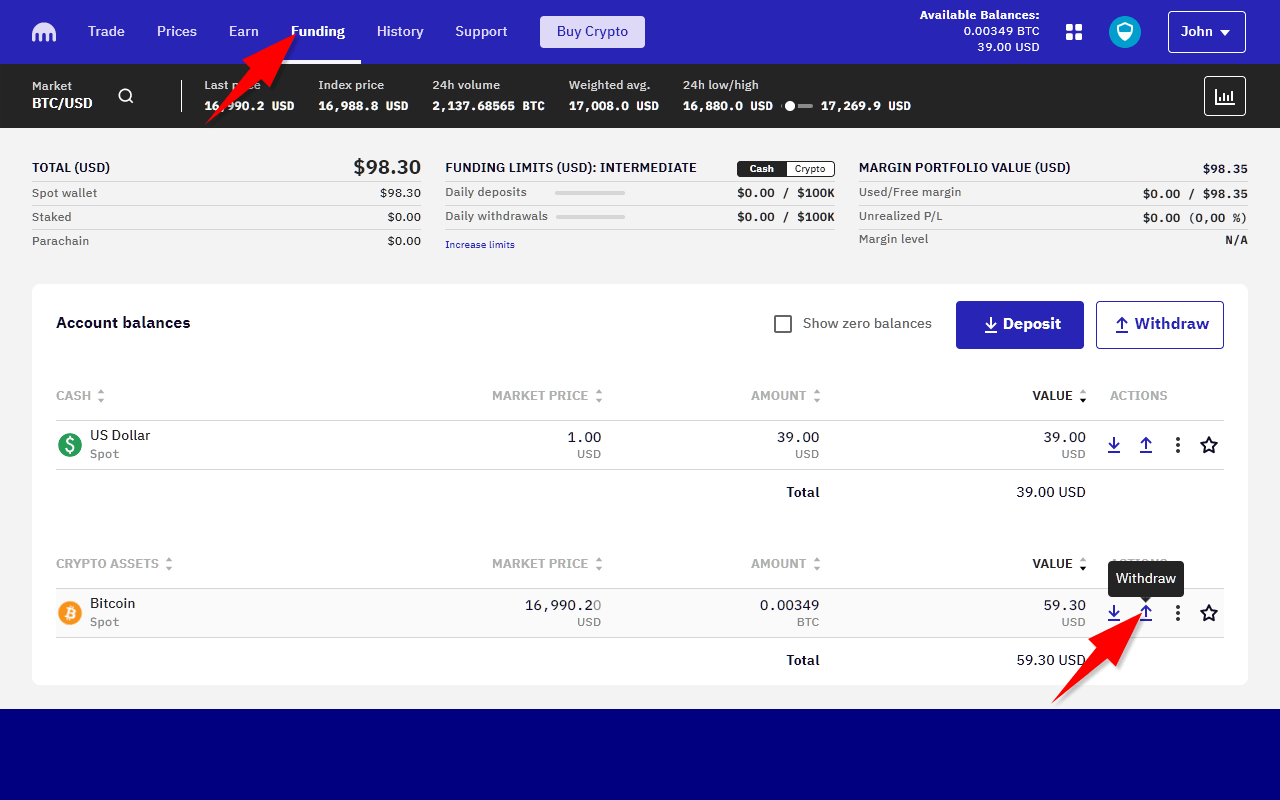Click the US Dollar deposit arrow icon
The width and height of the screenshot is (1280, 800).
click(1114, 445)
